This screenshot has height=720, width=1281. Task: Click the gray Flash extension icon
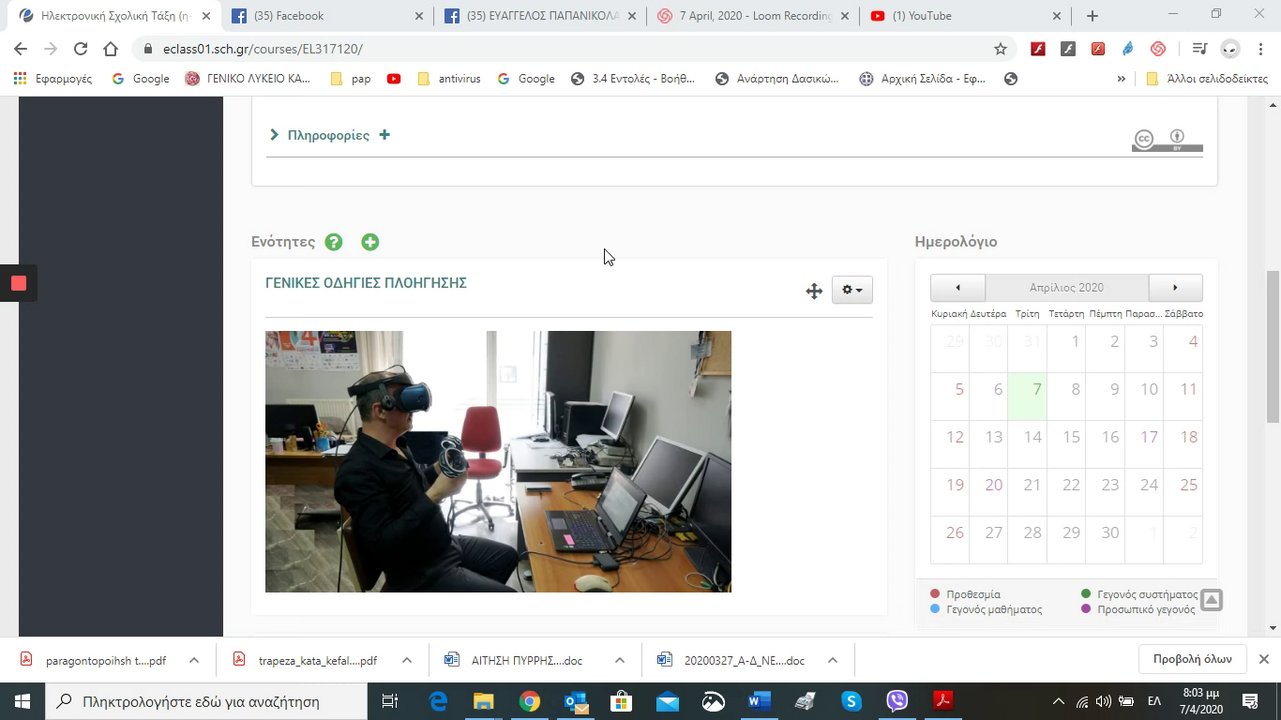pyautogui.click(x=1068, y=49)
